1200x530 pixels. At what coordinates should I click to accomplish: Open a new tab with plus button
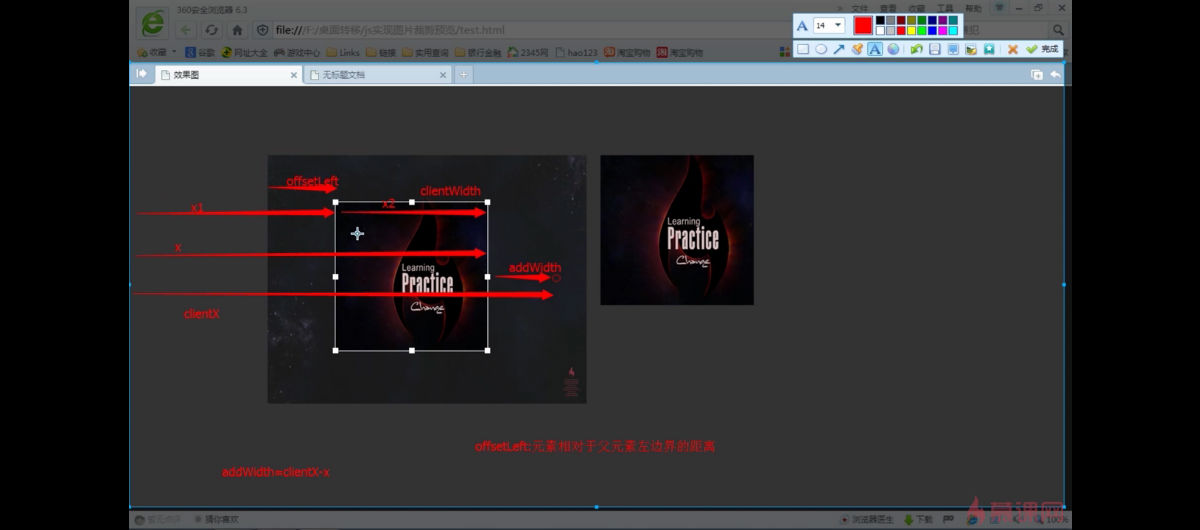[464, 75]
